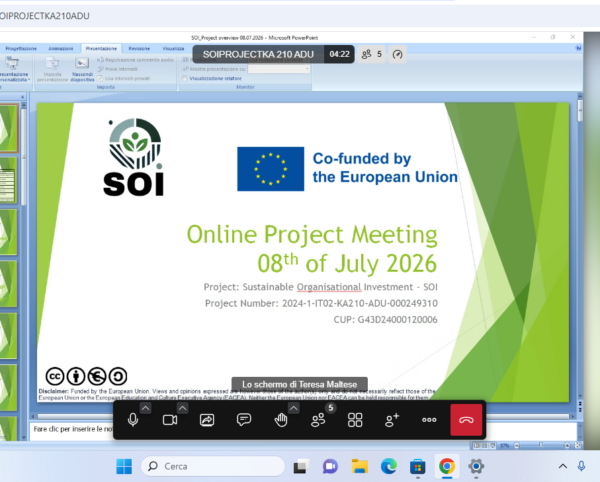Close the slide thumbnail pane

click(x=23, y=97)
